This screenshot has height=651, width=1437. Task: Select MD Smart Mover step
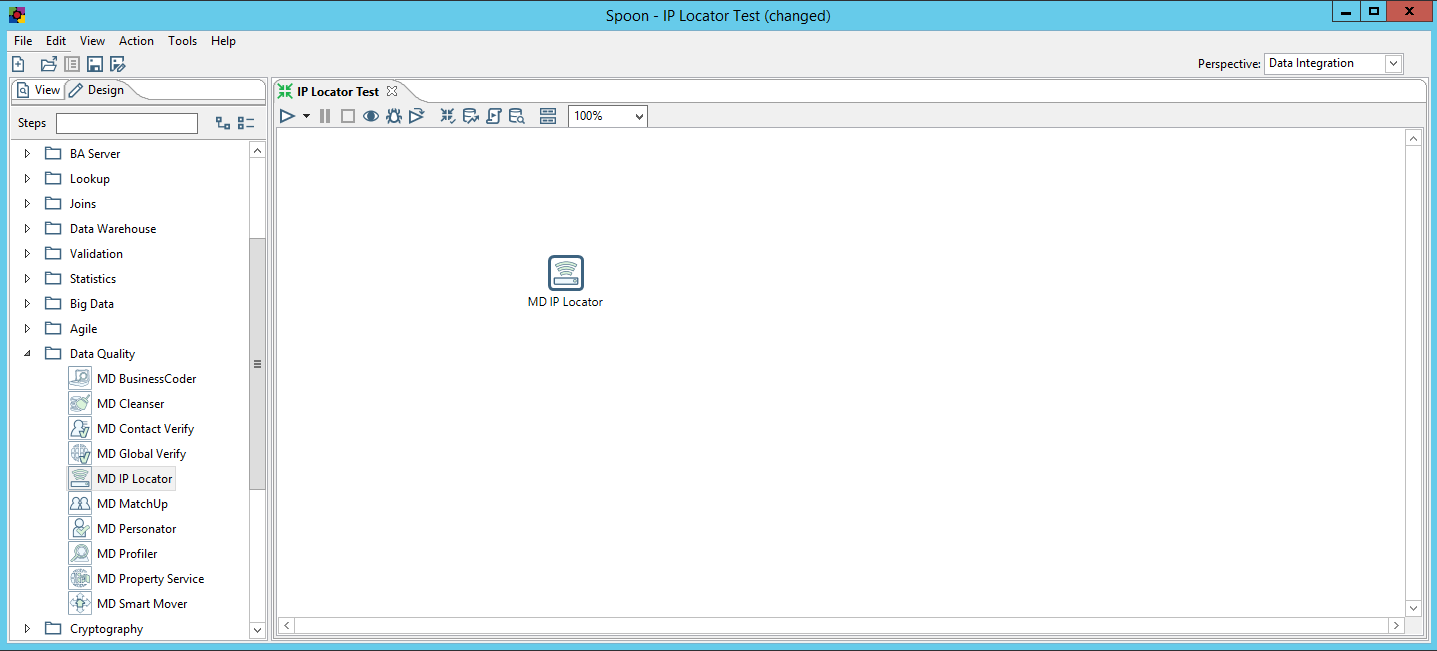(141, 604)
